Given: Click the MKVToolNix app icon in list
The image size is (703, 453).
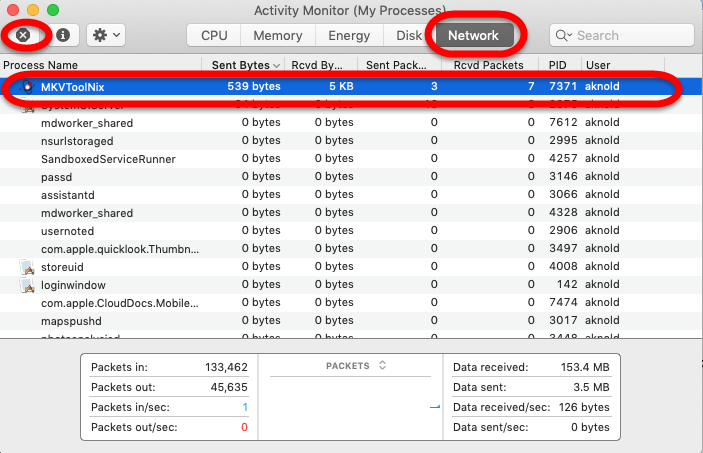Looking at the screenshot, I should [28, 87].
